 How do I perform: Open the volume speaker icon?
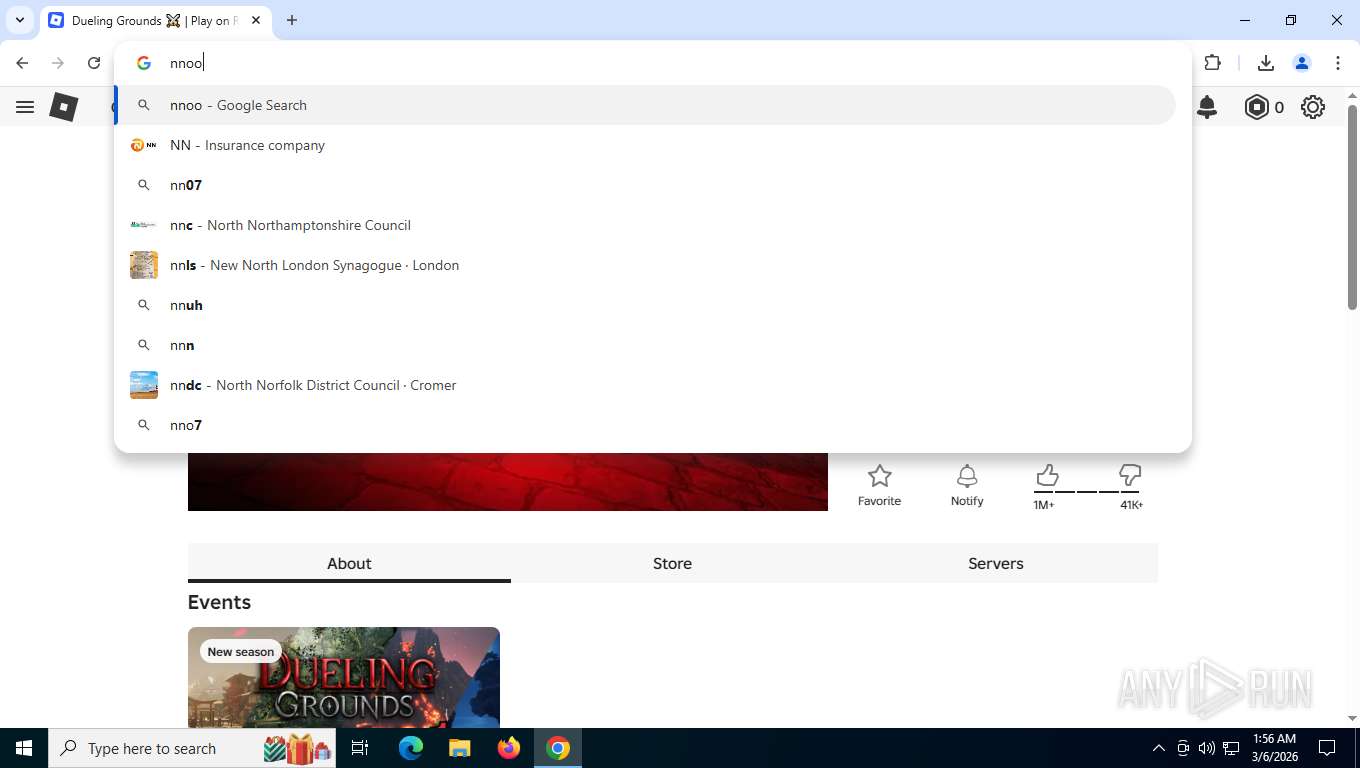pos(1207,748)
